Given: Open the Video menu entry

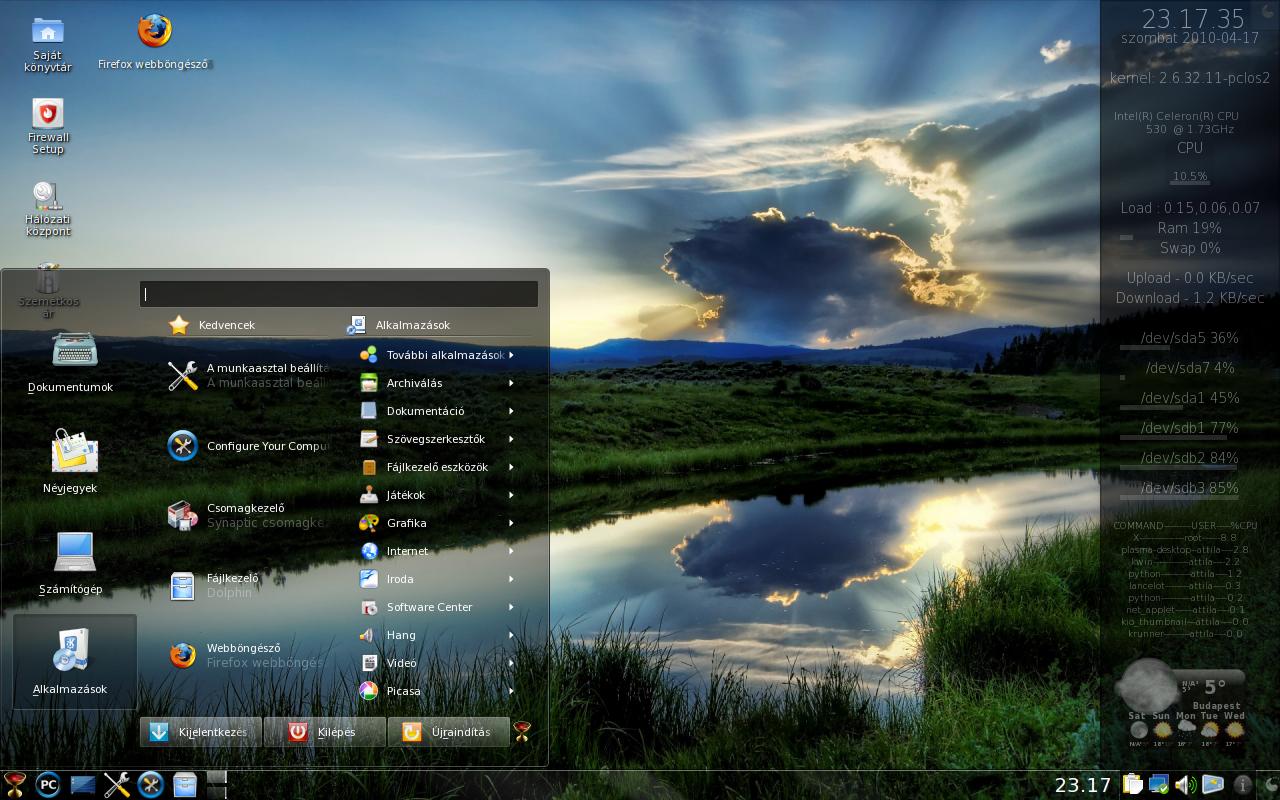Looking at the screenshot, I should (438, 663).
